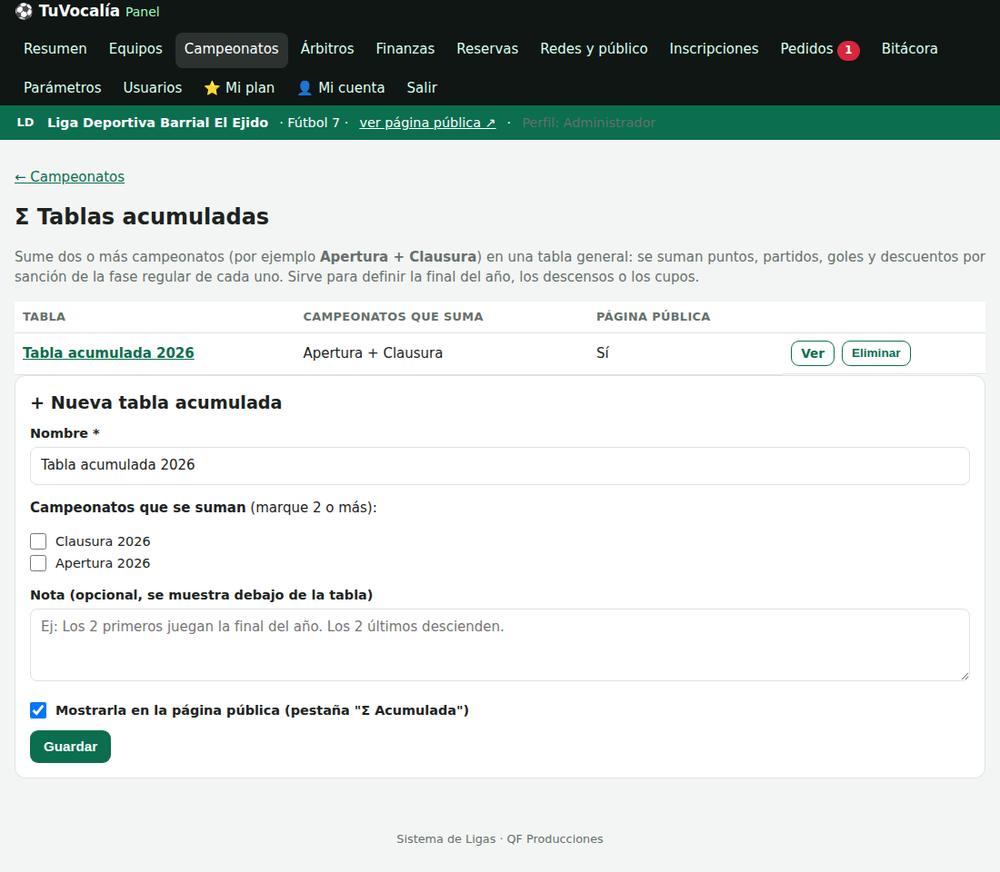Image resolution: width=1000 pixels, height=872 pixels.
Task: Follow the ver página pública link
Action: [x=427, y=122]
